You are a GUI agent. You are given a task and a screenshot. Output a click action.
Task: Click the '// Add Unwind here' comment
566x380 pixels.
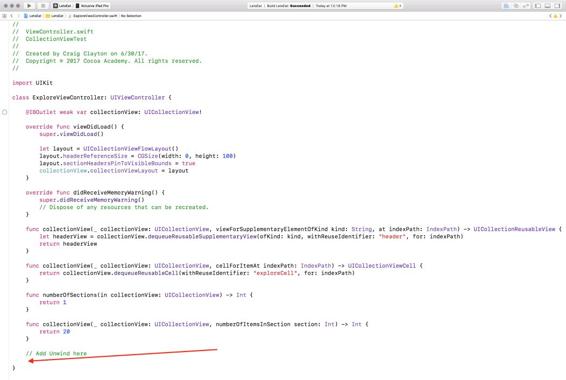56,354
